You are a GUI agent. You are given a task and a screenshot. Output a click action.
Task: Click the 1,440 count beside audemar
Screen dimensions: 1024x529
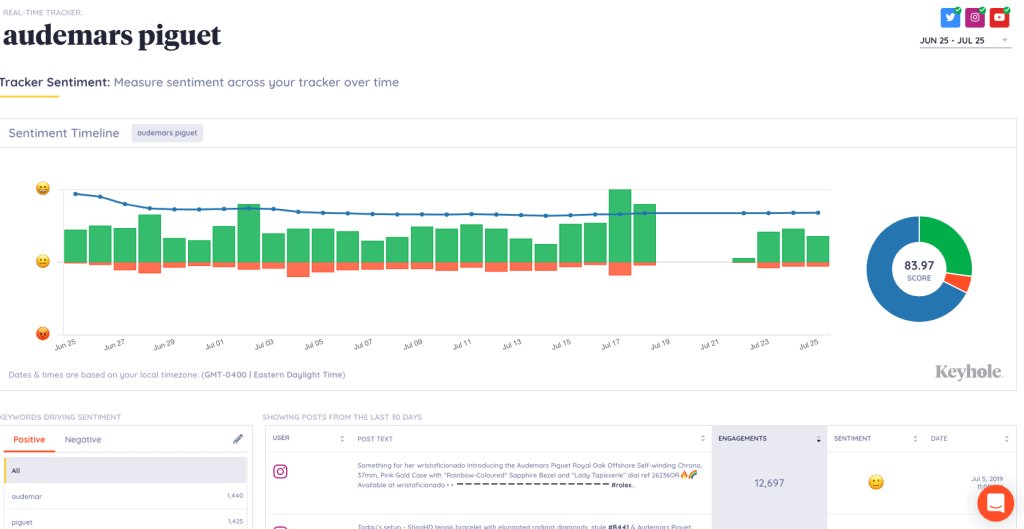(x=235, y=496)
